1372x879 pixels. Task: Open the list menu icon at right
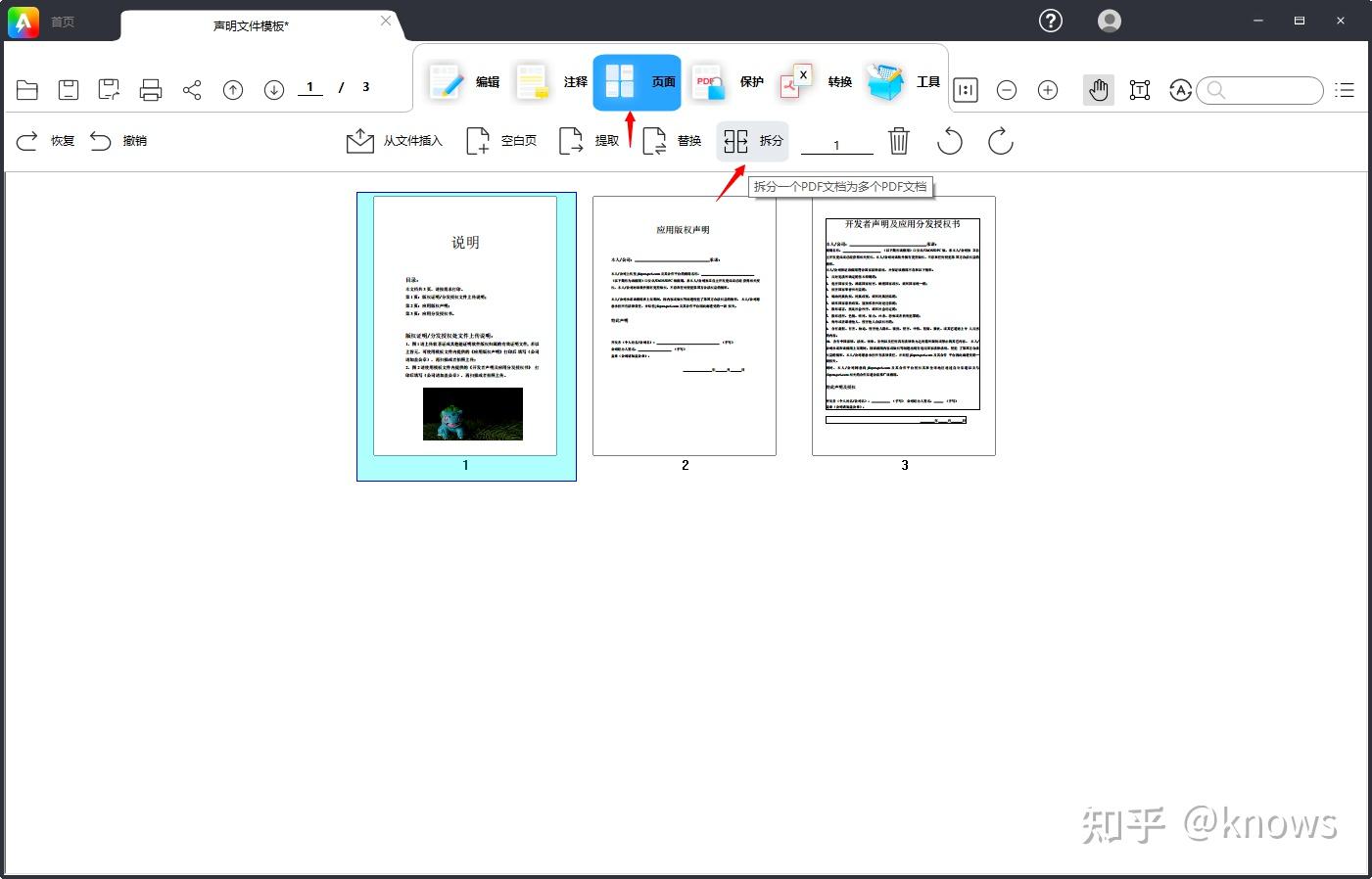(1346, 90)
